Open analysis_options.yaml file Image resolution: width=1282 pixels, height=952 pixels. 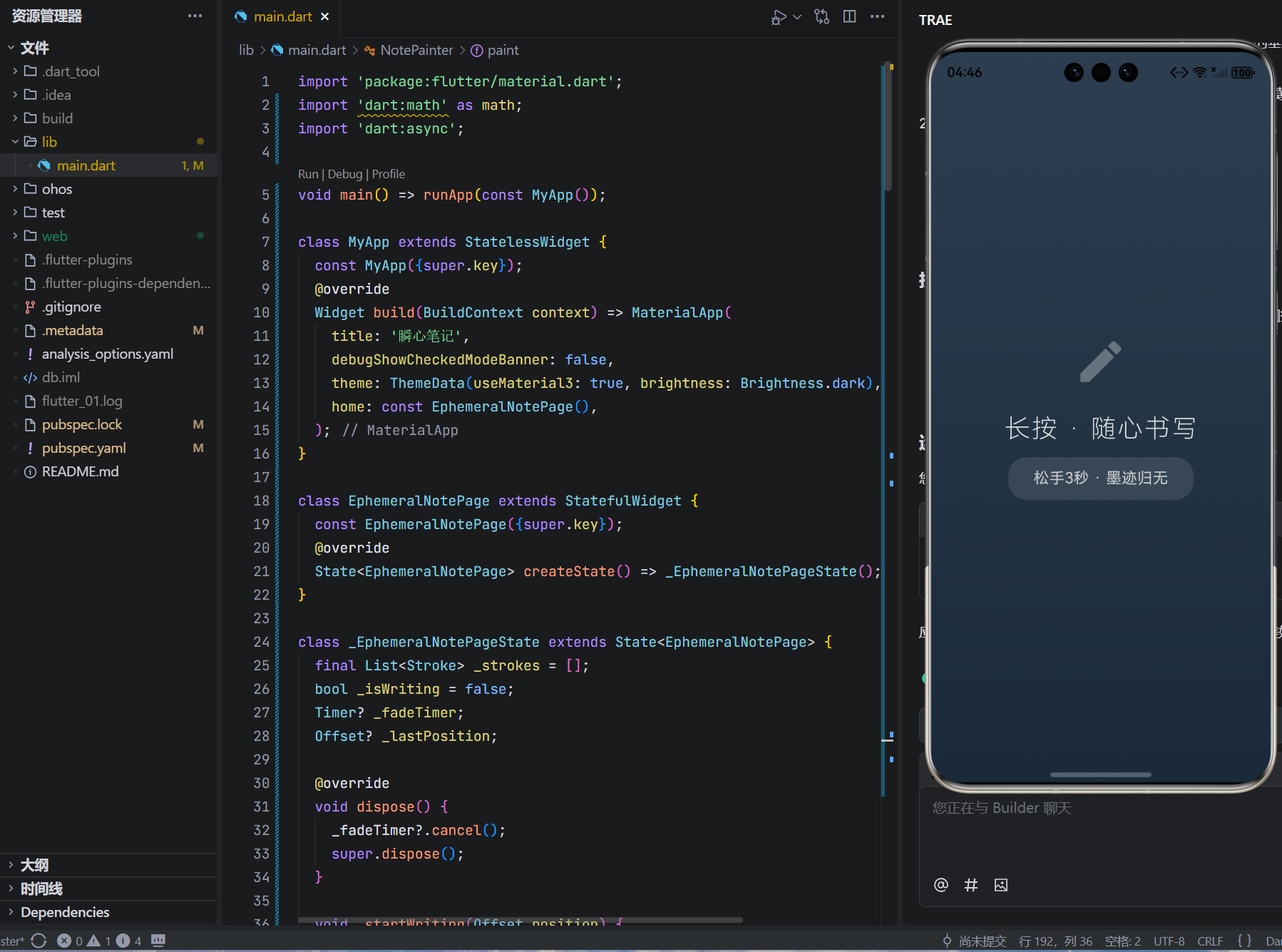coord(108,354)
